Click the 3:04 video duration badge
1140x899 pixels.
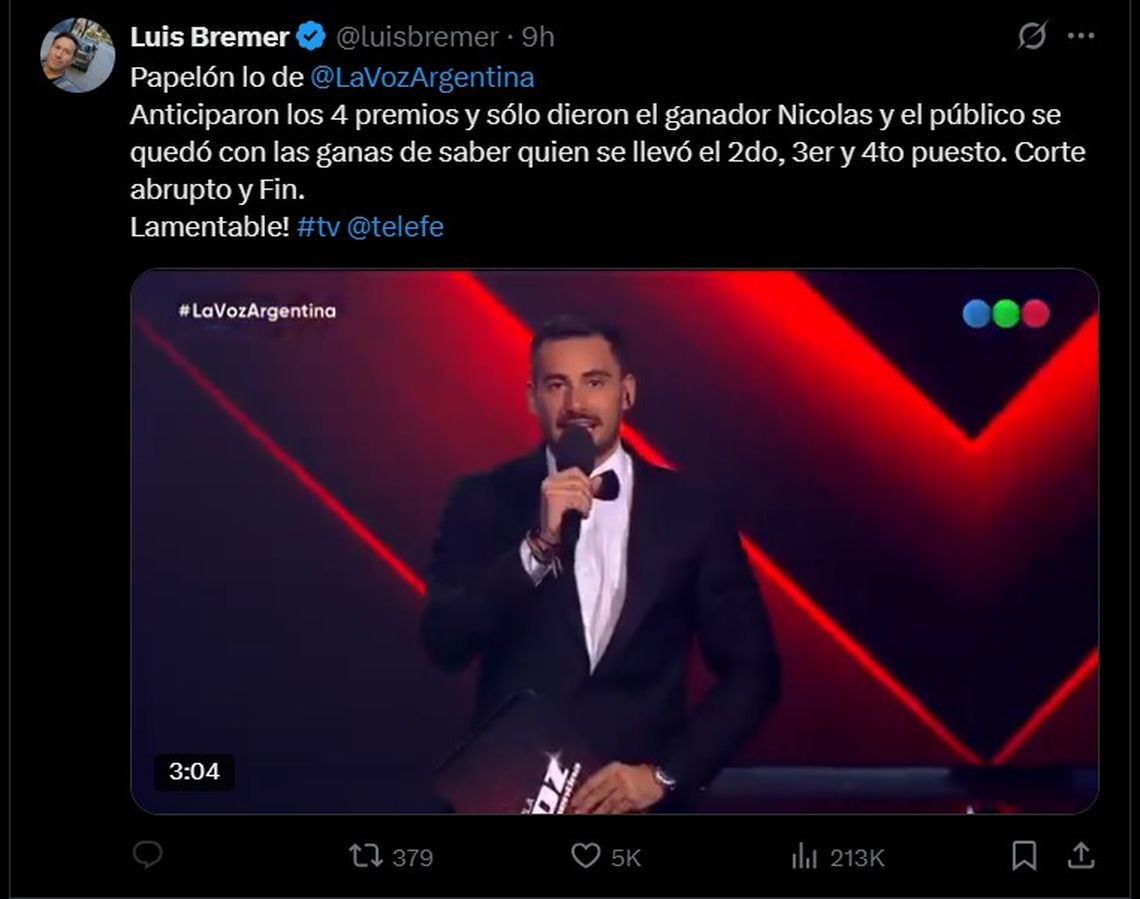(x=194, y=771)
